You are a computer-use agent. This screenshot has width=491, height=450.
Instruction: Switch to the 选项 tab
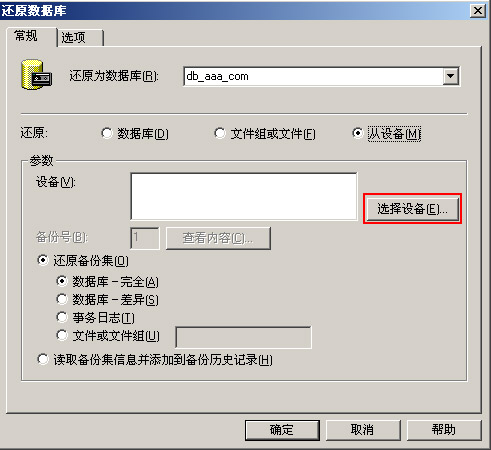pos(80,38)
